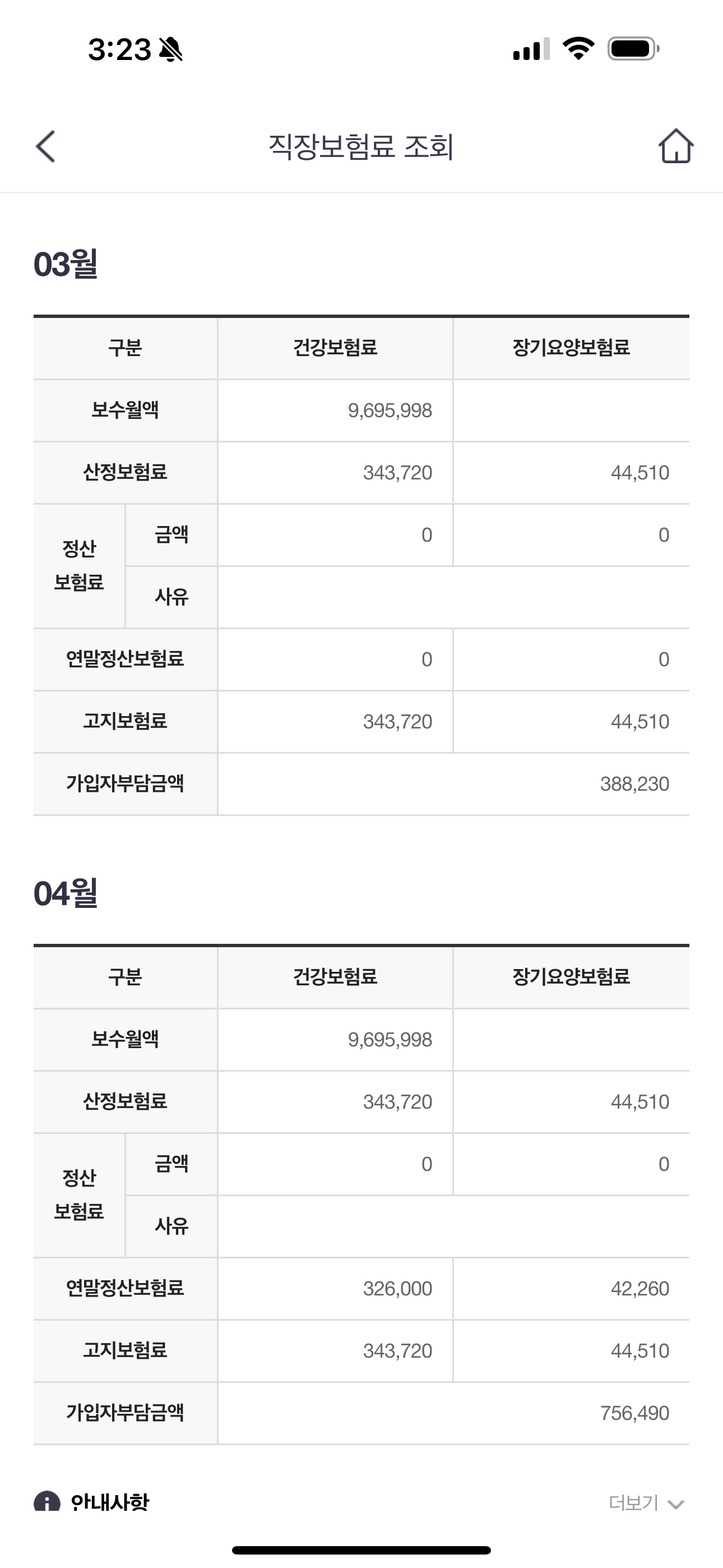The height and width of the screenshot is (1568, 723).
Task: Go to home via house icon
Action: point(675,147)
